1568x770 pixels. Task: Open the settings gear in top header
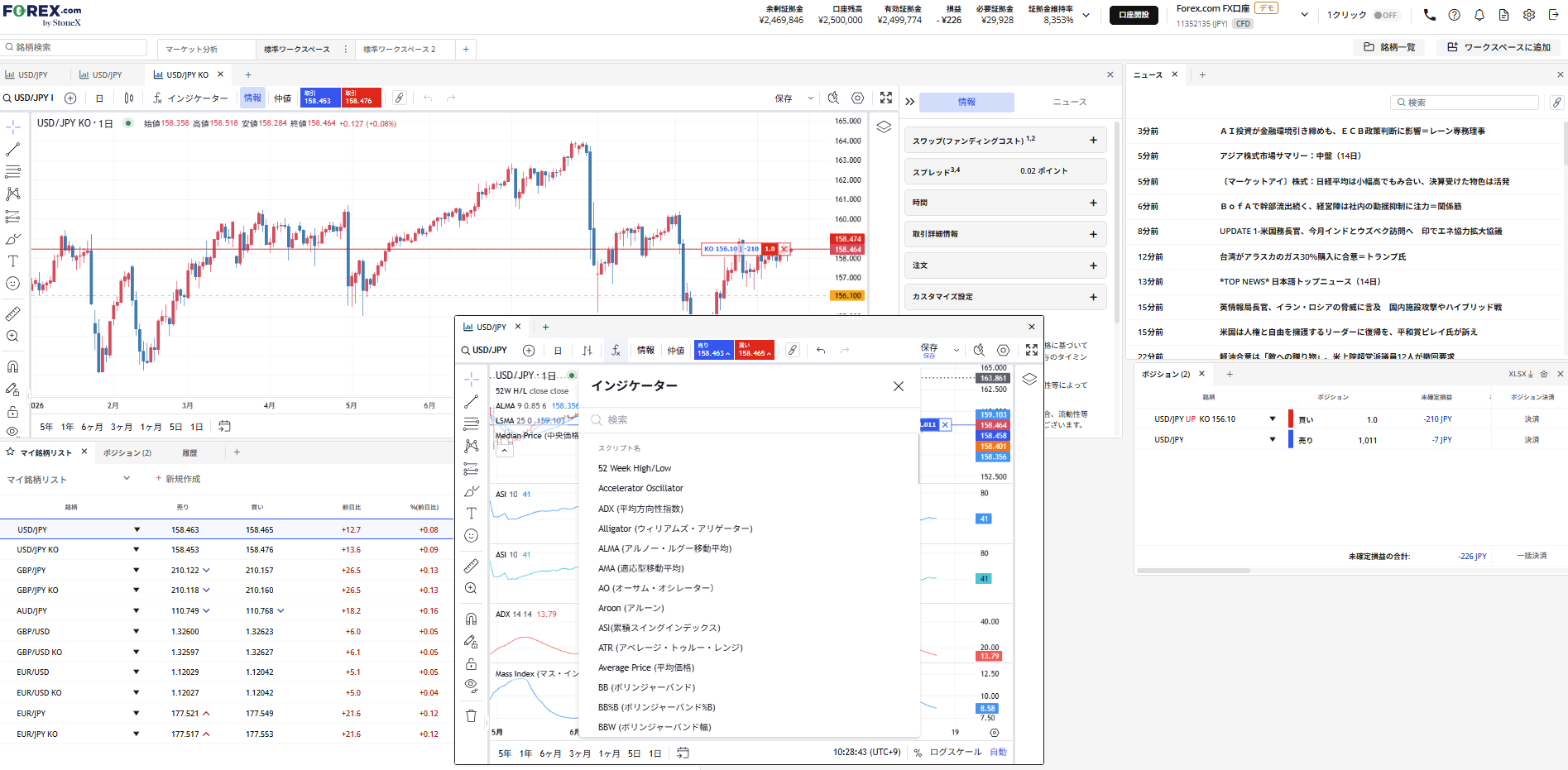1528,15
